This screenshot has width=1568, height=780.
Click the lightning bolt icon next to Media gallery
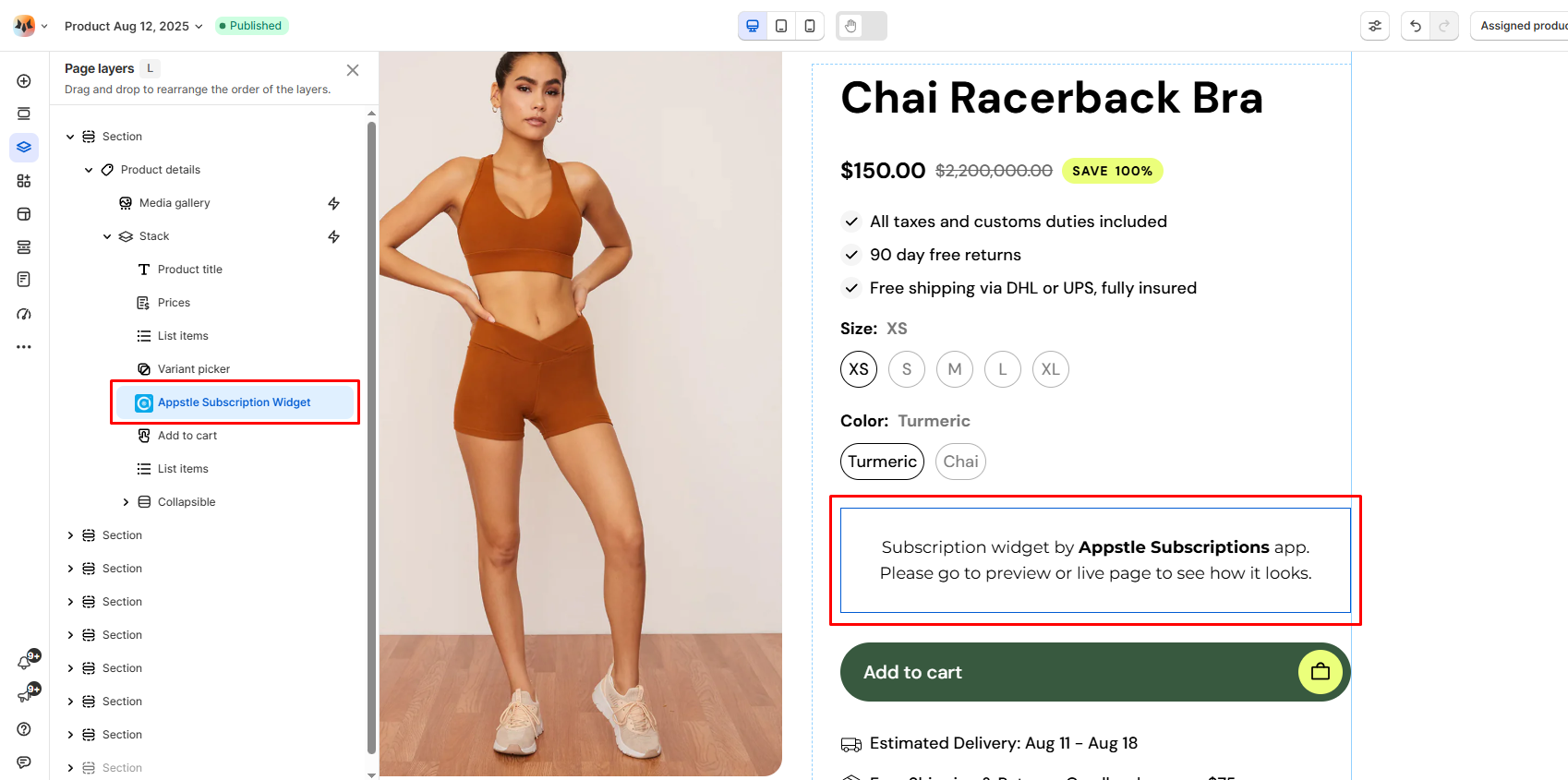tap(334, 203)
